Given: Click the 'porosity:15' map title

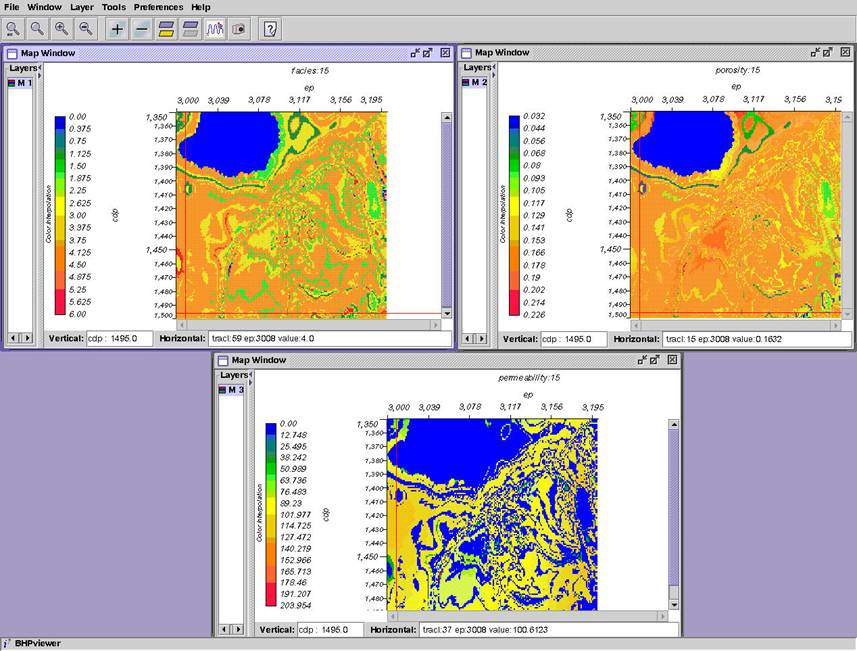Looking at the screenshot, I should 738,70.
